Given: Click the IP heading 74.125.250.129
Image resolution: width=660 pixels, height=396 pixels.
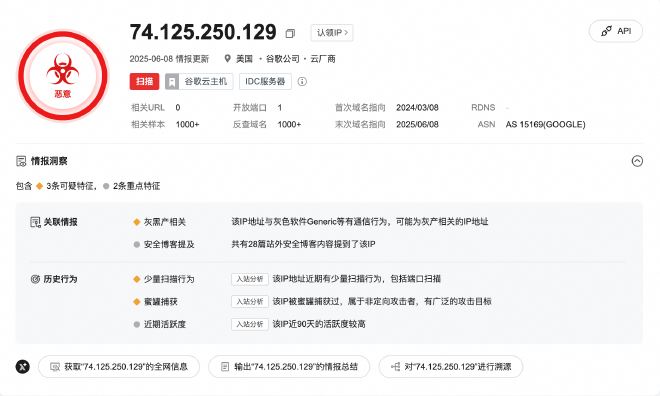Looking at the screenshot, I should (203, 32).
